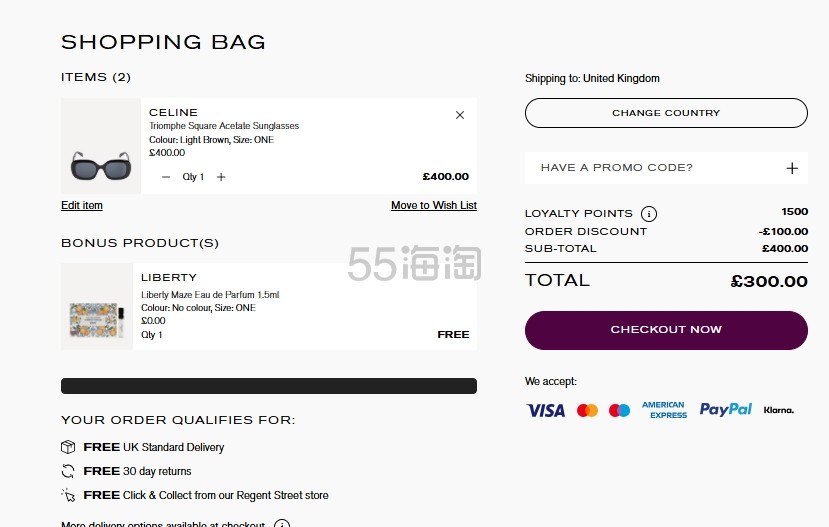Increase sunglasses quantity with plus icon
The image size is (829, 527).
click(x=221, y=177)
